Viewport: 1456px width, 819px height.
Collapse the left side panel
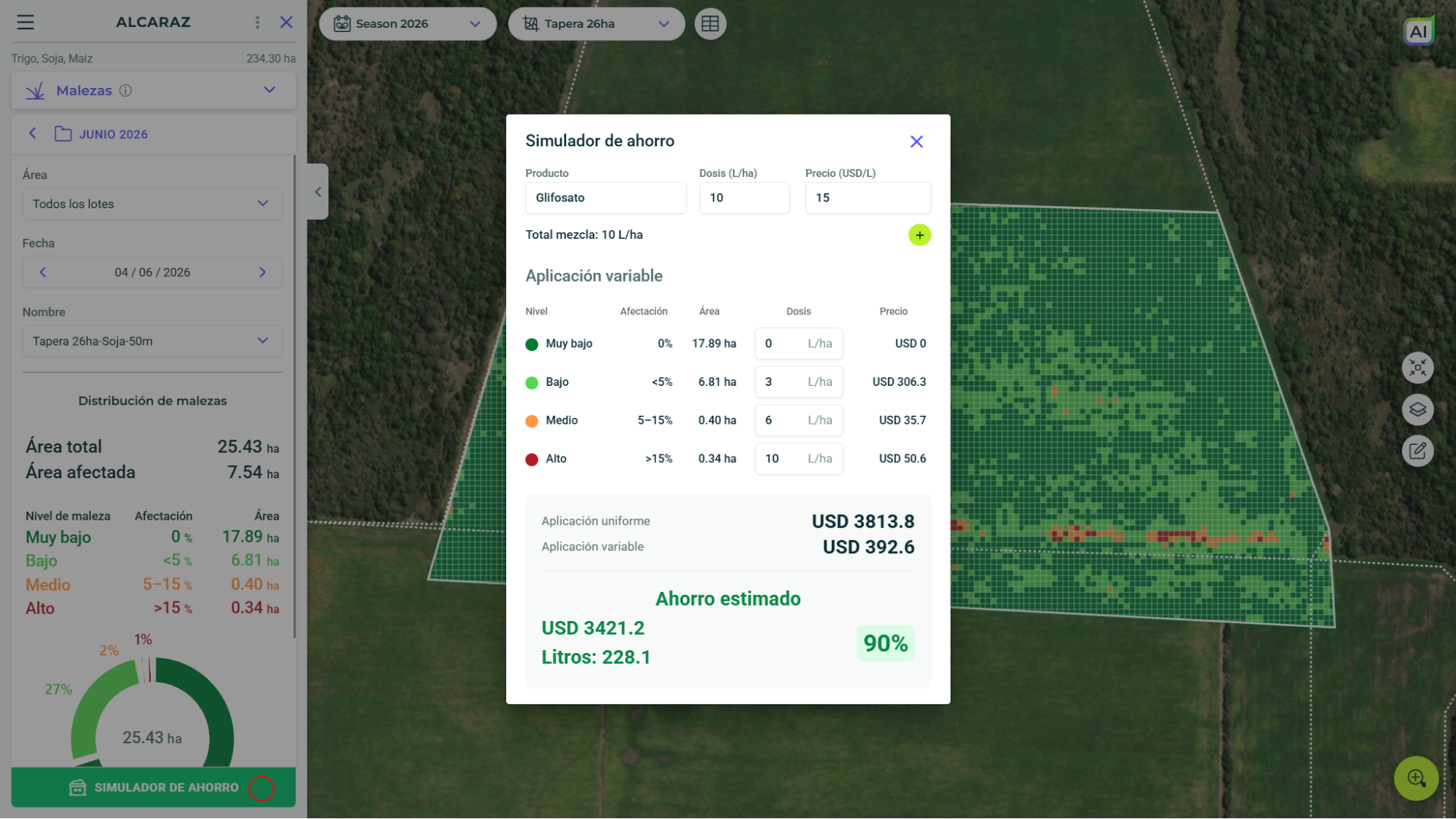(x=318, y=192)
